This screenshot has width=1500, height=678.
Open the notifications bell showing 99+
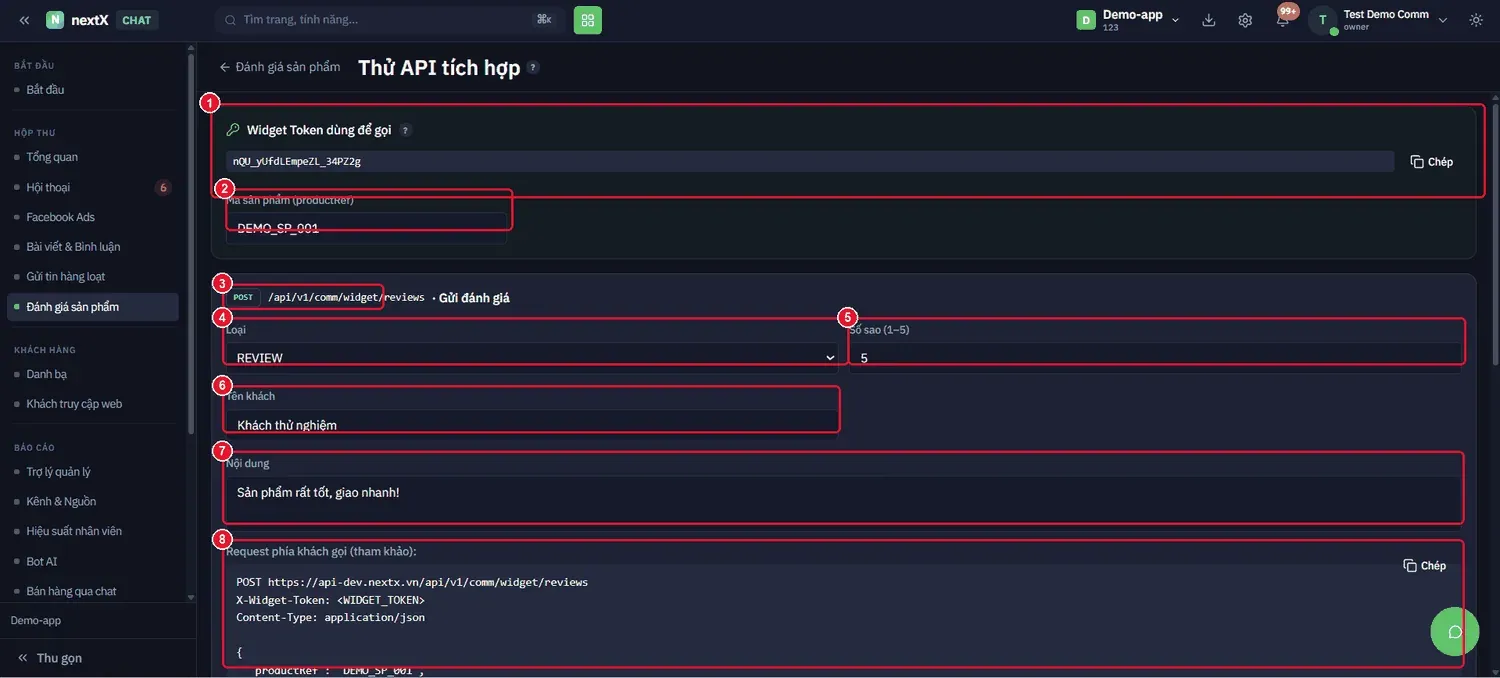(1283, 20)
